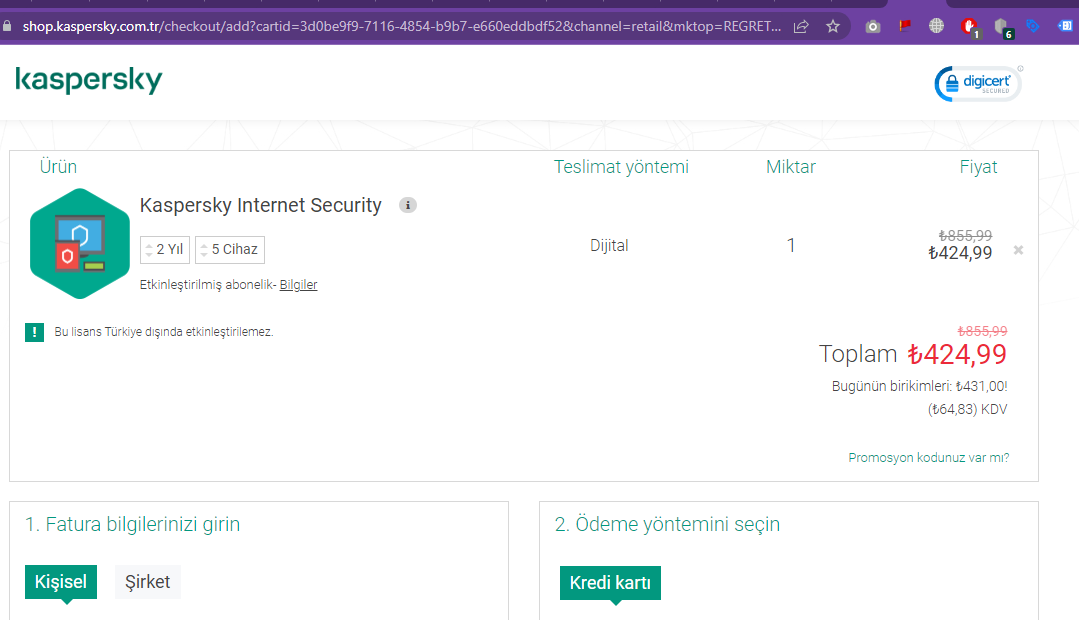Viewport: 1079px width, 620px height.
Task: Click the blue tag extension icon
Action: pos(1032,26)
